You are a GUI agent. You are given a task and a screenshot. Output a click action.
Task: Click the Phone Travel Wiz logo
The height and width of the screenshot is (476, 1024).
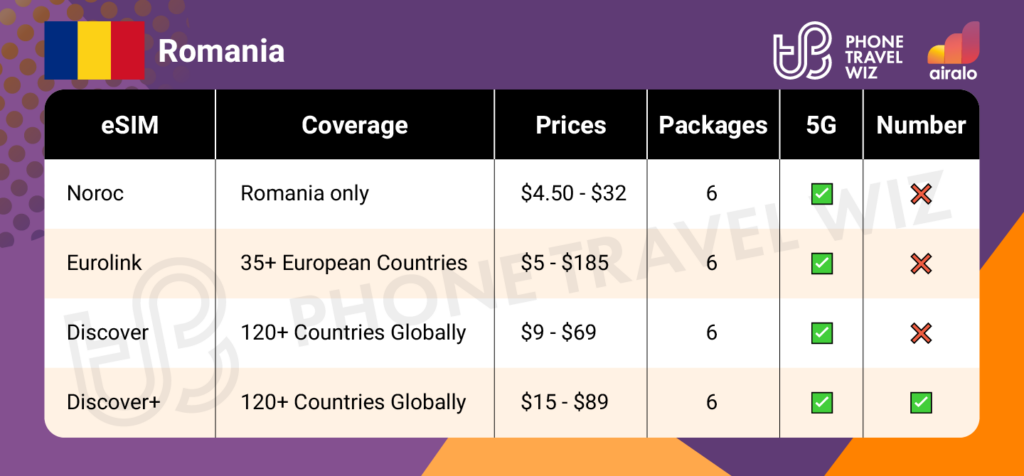click(838, 52)
